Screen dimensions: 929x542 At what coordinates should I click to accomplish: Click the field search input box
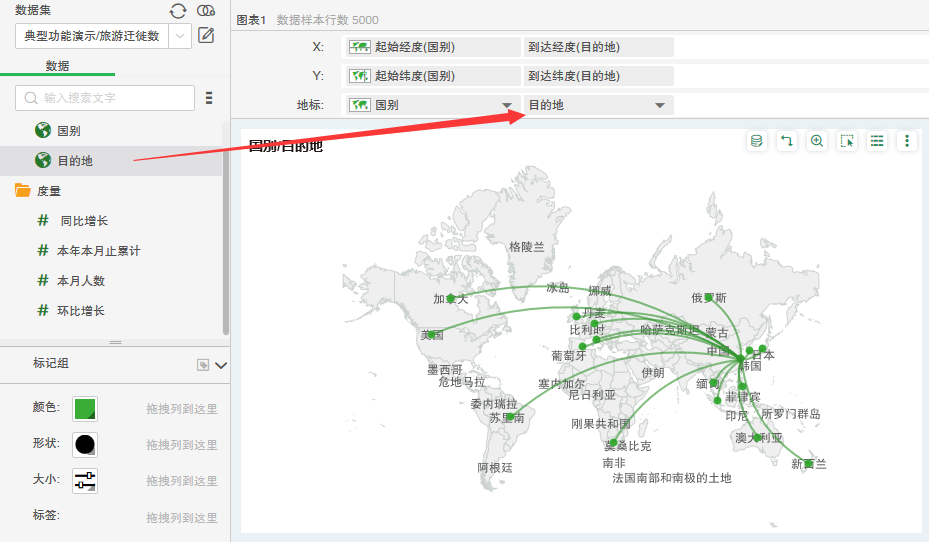pyautogui.click(x=105, y=98)
